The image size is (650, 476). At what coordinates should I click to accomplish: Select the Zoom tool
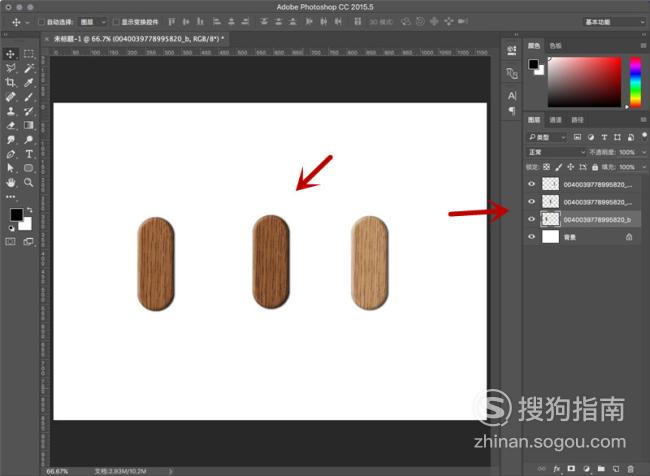pyautogui.click(x=29, y=182)
